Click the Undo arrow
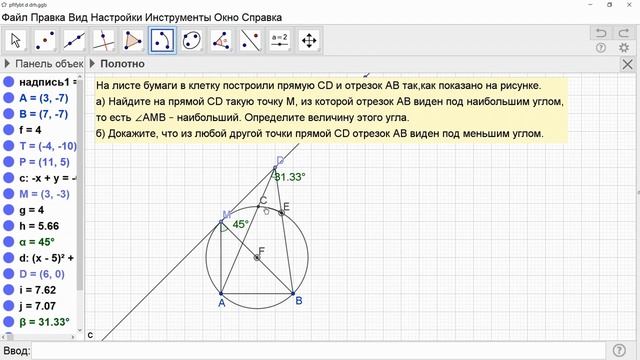The image size is (640, 360). pyautogui.click(x=601, y=32)
